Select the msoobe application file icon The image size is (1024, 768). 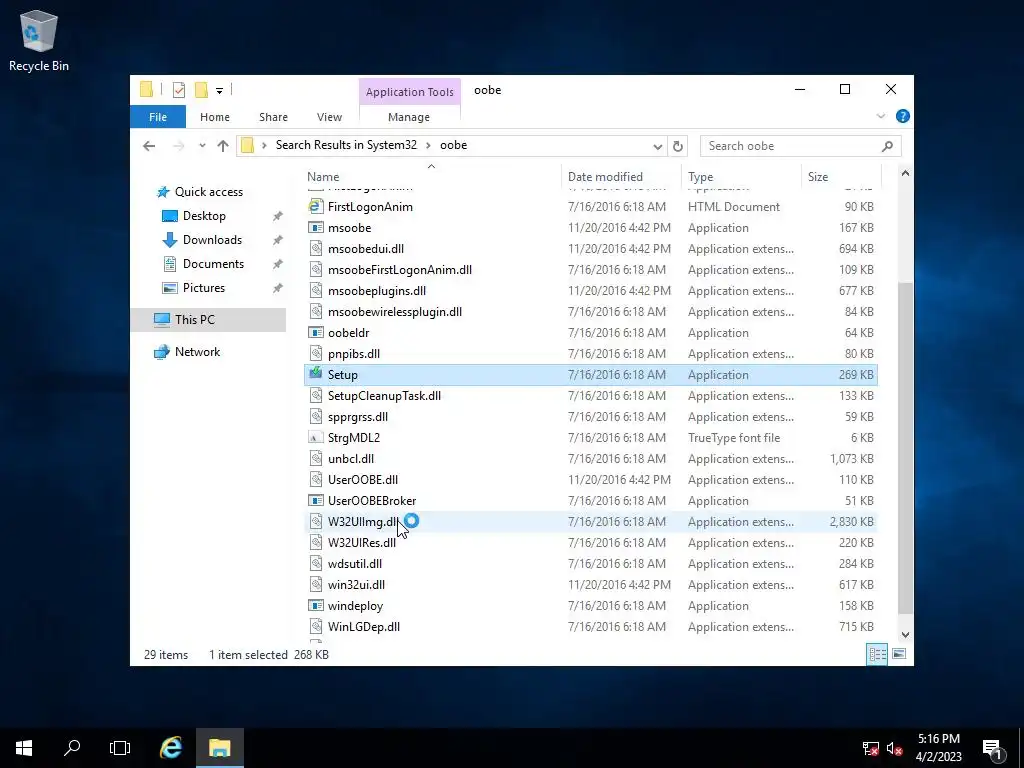coord(316,228)
